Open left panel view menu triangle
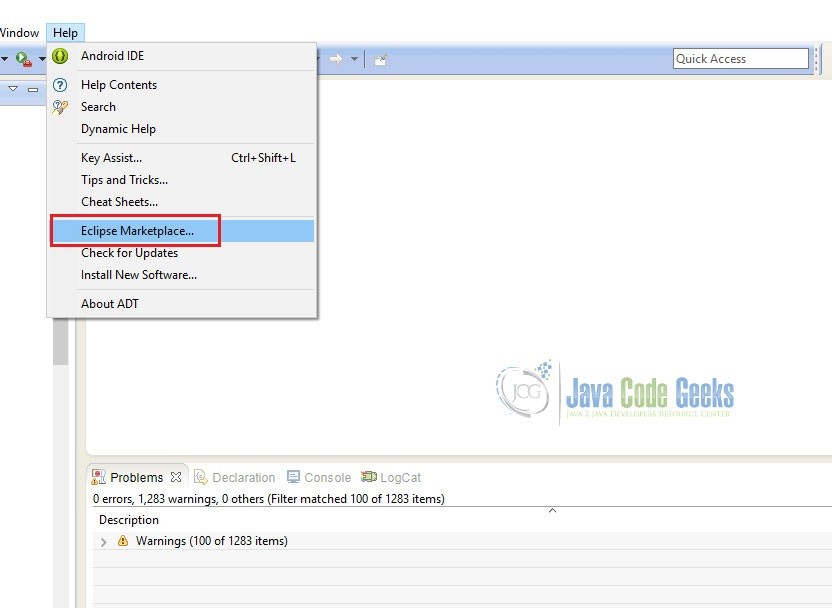This screenshot has height=608, width=832. coord(13,89)
